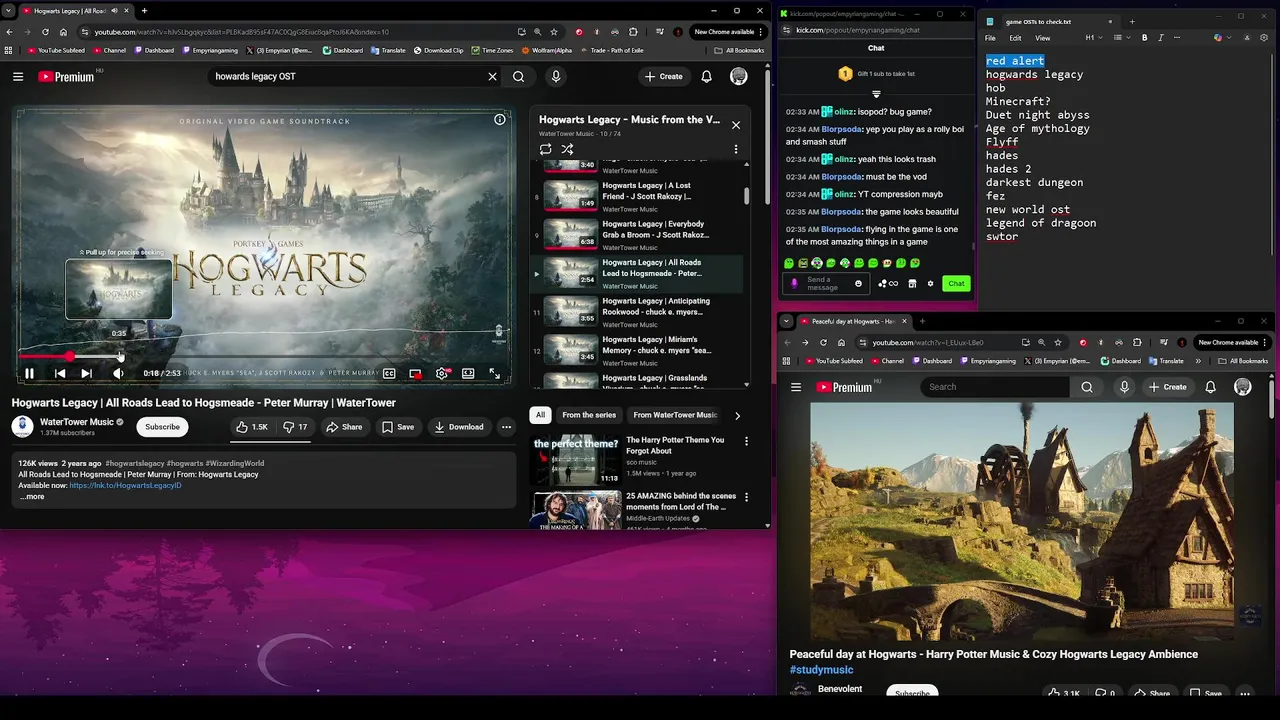Collapse pinned 'Gift 1 sub' banner in Kick chat

(x=876, y=94)
